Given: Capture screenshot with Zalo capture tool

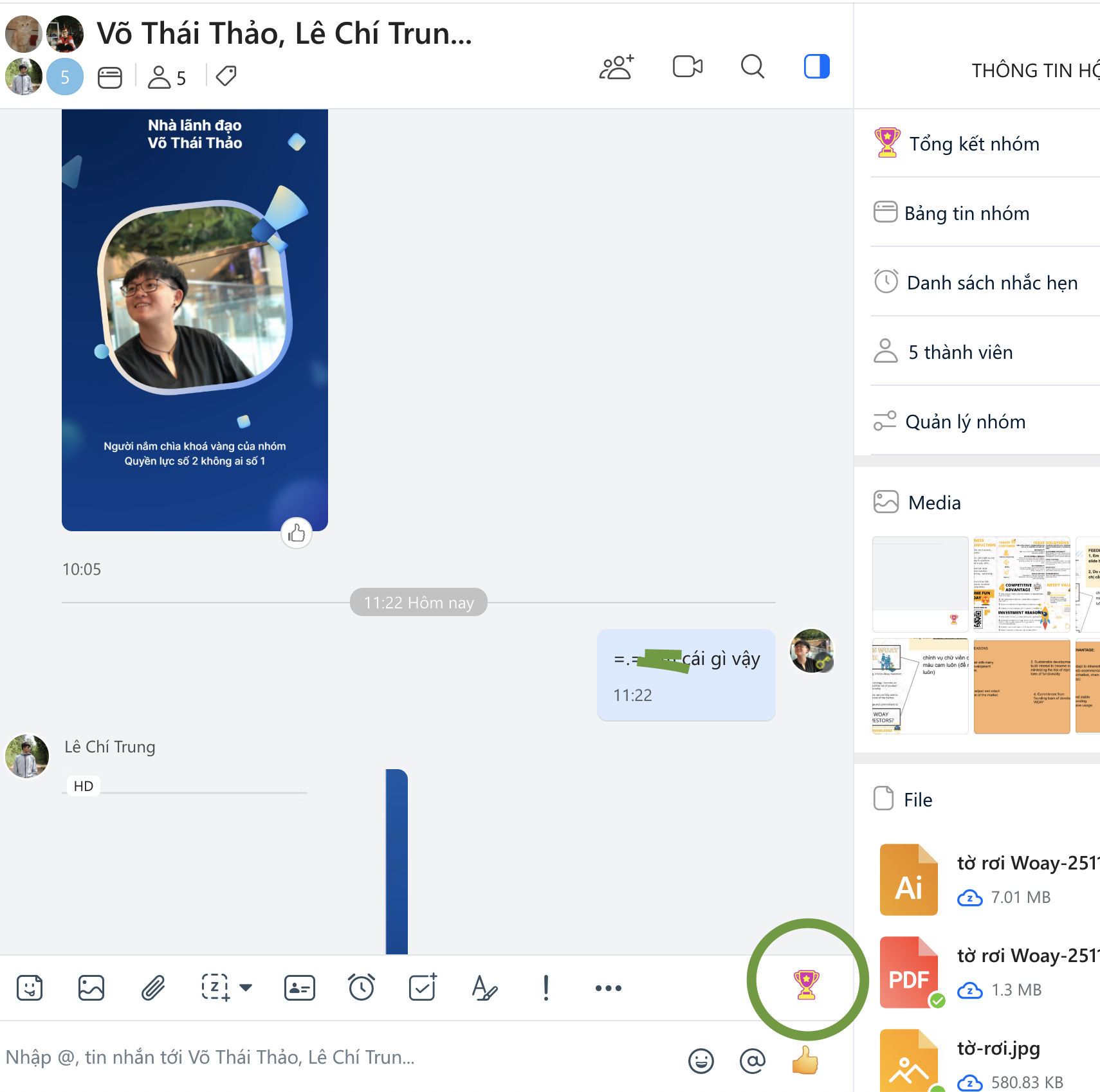Looking at the screenshot, I should [x=215, y=988].
